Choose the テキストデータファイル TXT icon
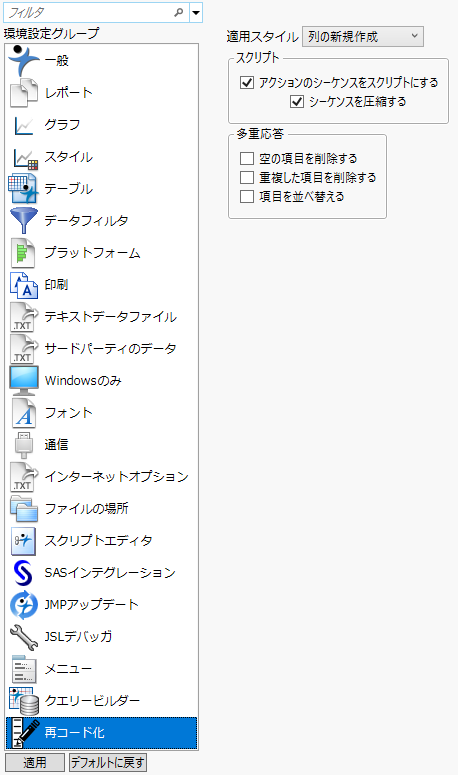Viewport: 458px width, 775px height. [24, 317]
